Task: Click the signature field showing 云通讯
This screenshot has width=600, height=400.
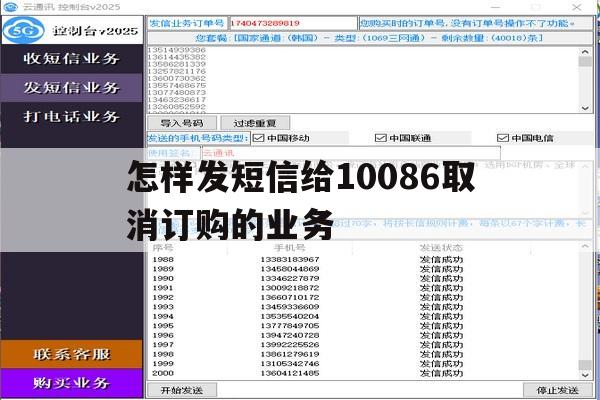Action: coord(351,153)
